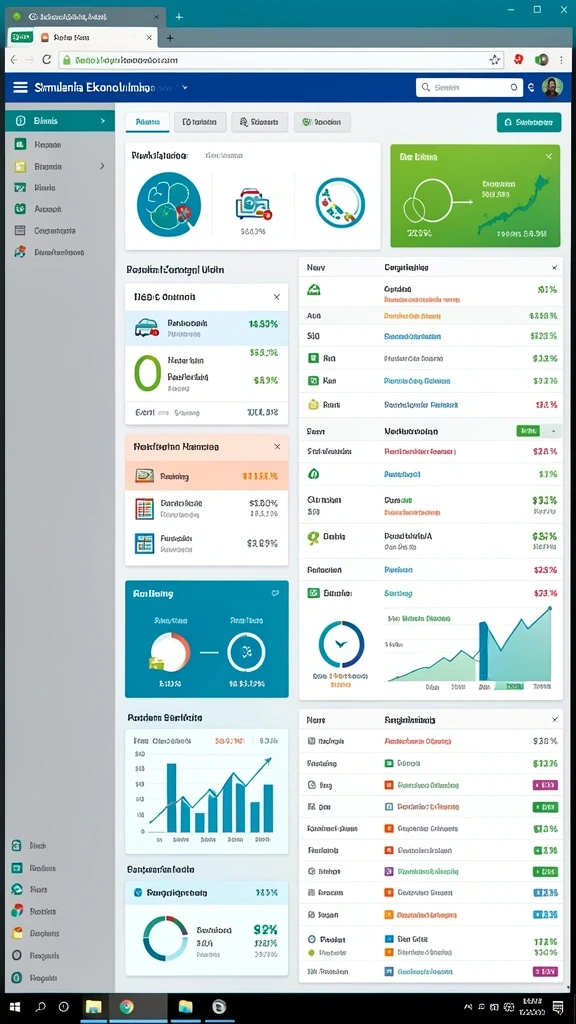Click the heart icon on teal panel
Image resolution: width=576 pixels, height=1024 pixels.
pos(275,594)
